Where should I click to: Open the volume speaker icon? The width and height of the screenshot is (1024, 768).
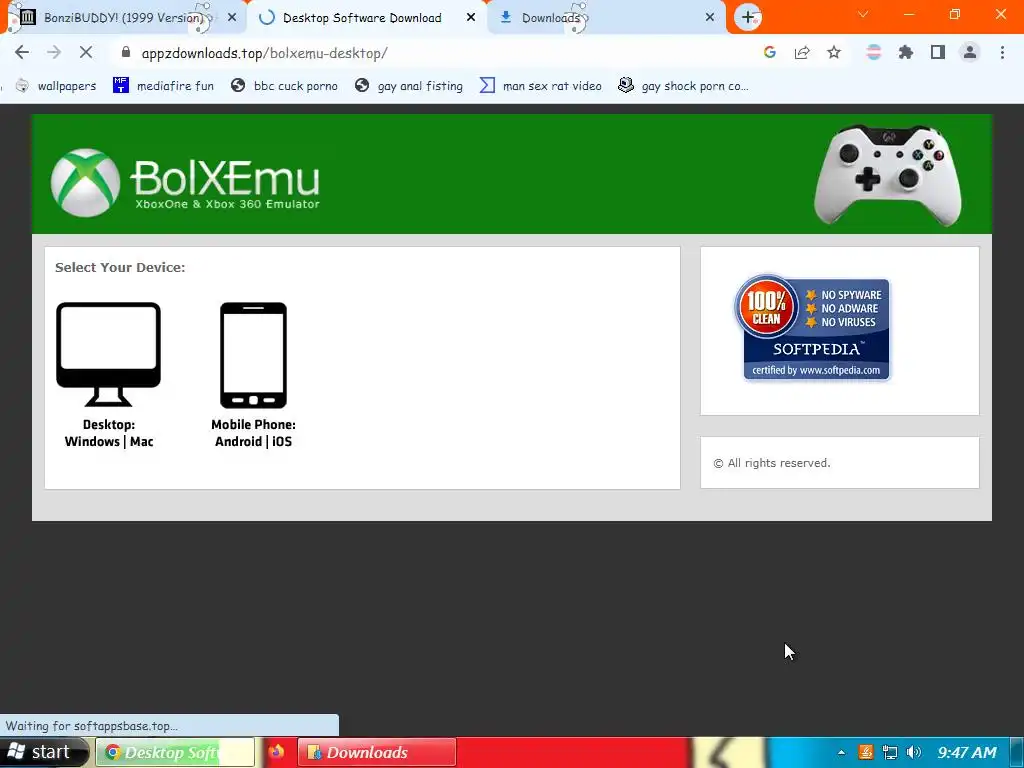click(x=914, y=752)
